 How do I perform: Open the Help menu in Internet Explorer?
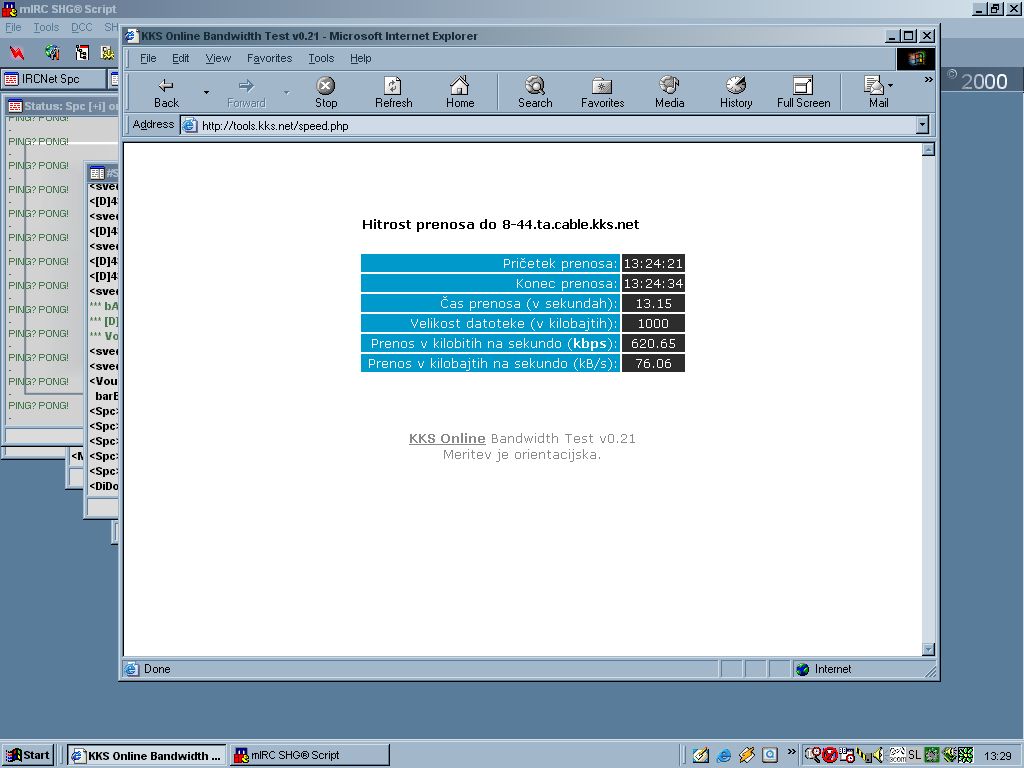point(360,58)
